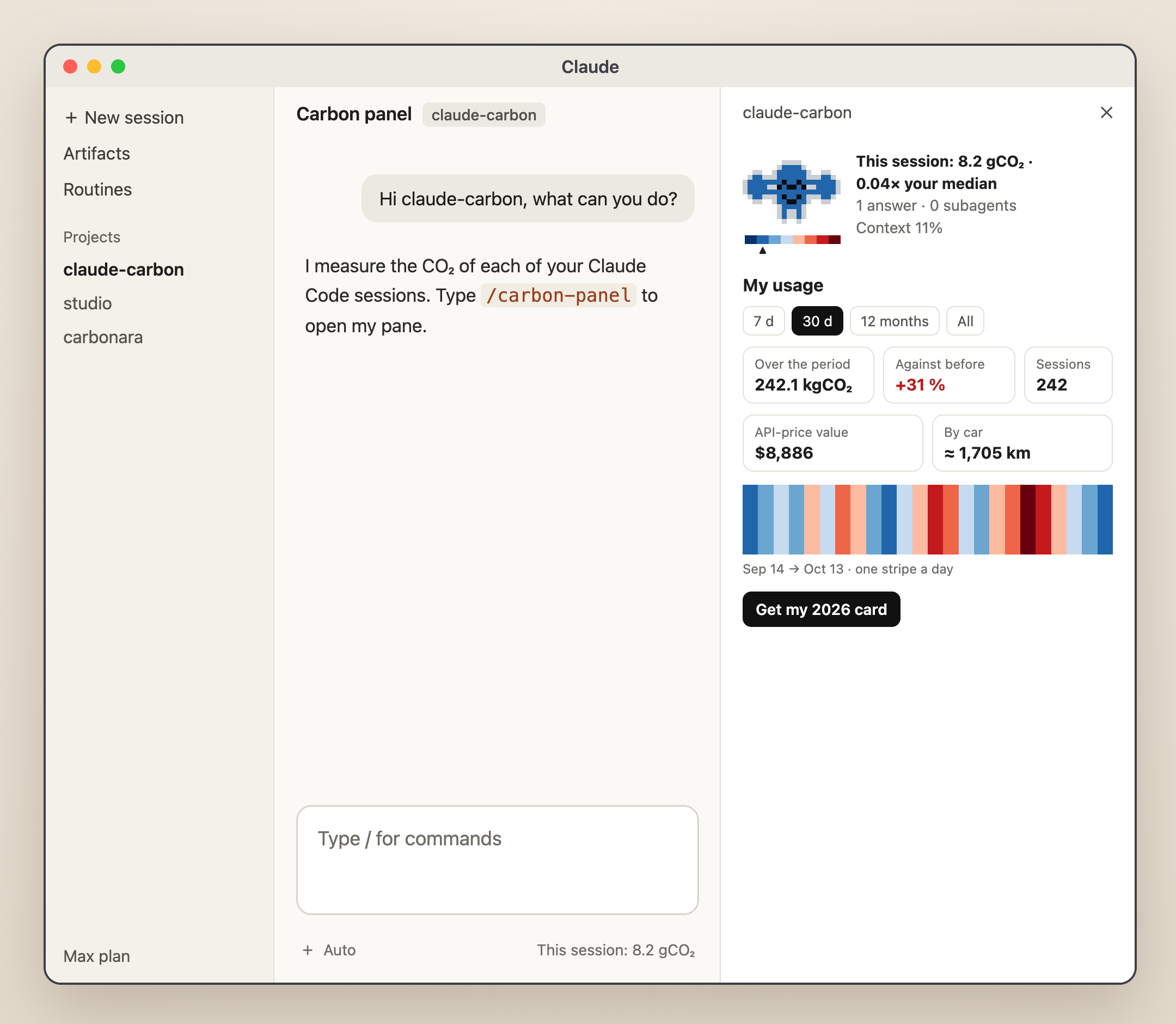The height and width of the screenshot is (1024, 1176).
Task: Open Routines in the sidebar
Action: 97,190
